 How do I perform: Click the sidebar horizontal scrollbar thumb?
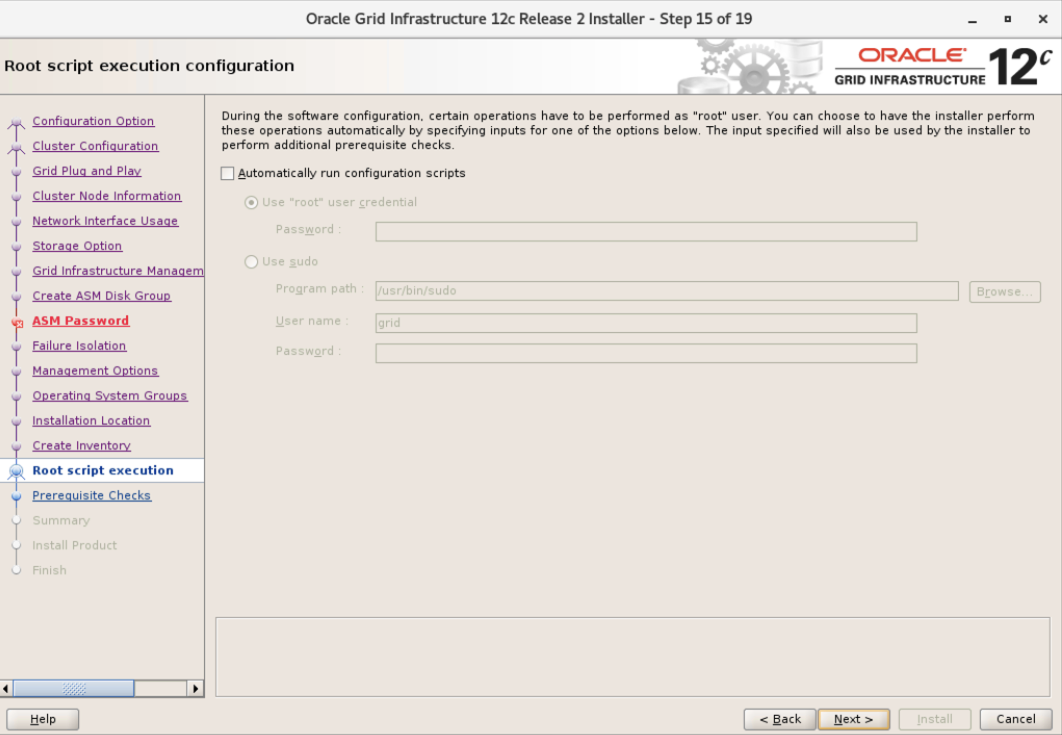point(74,688)
